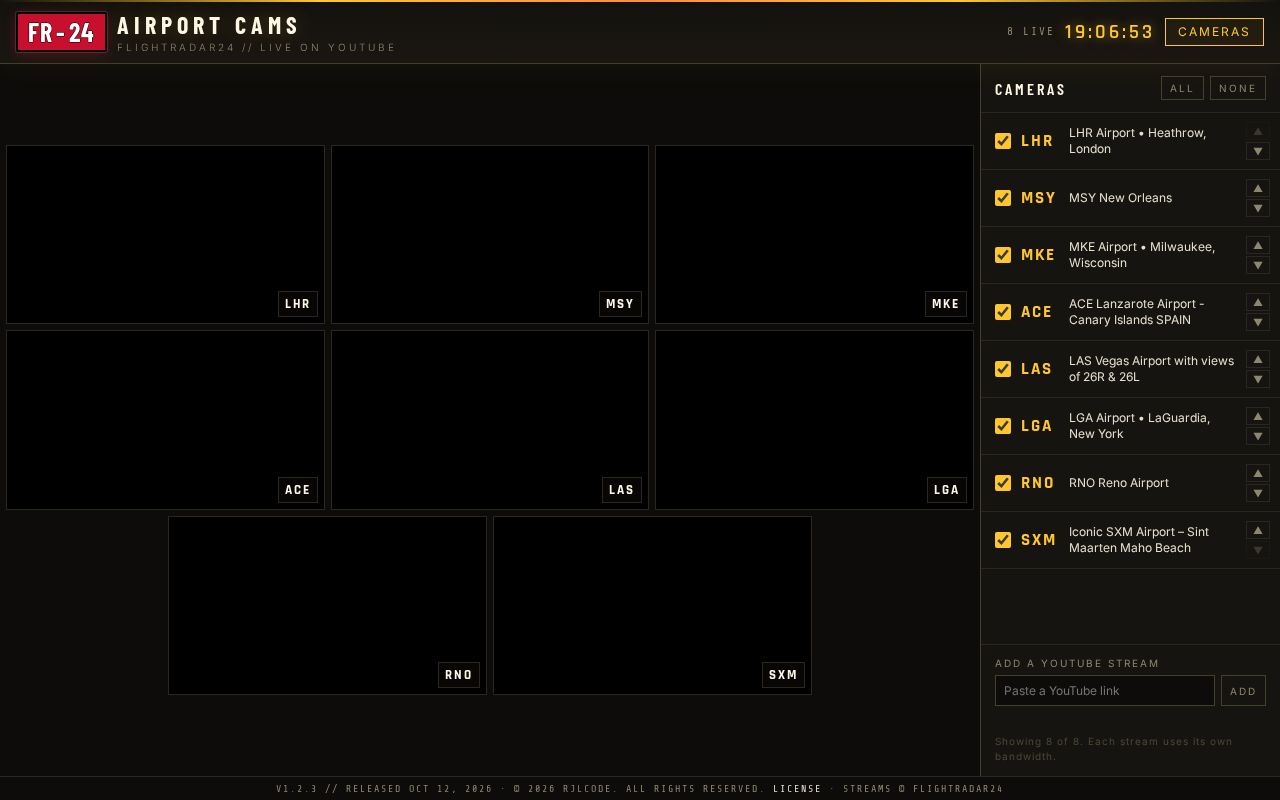Viewport: 1280px width, 800px height.
Task: Focus the Paste a YouTube link field
Action: (x=1105, y=691)
